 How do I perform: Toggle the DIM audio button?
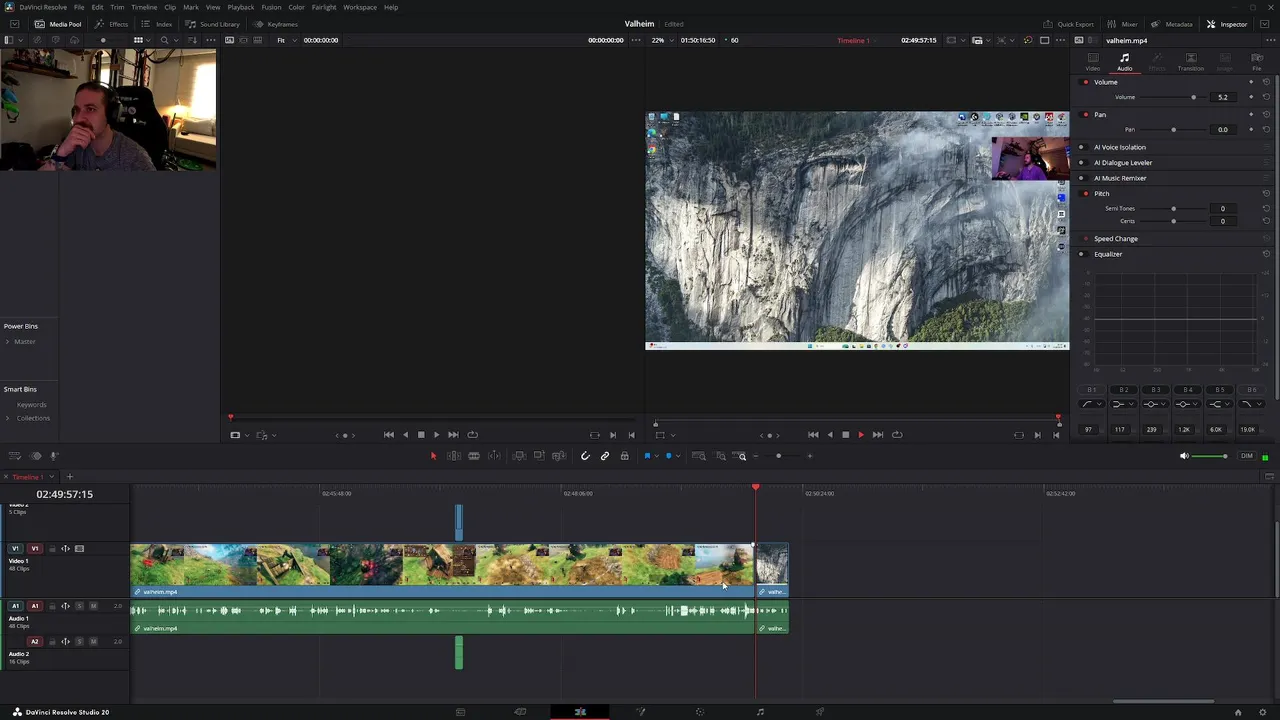[1246, 456]
